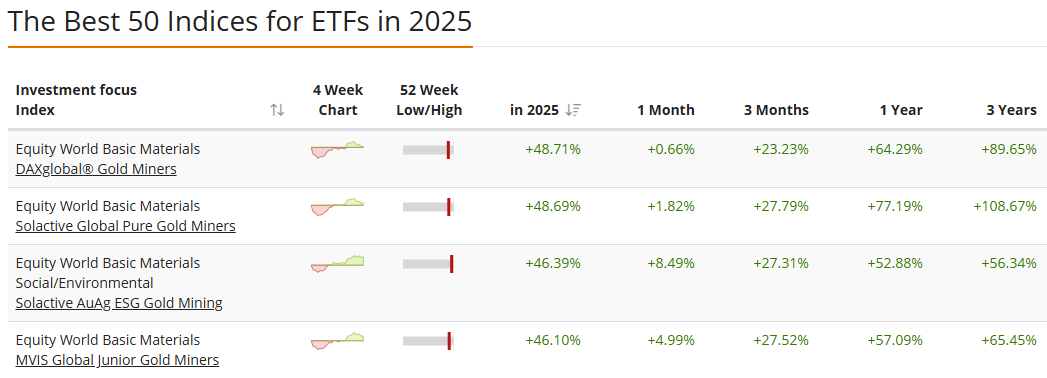Sort table by 1 Month column header
The width and height of the screenshot is (1047, 378).
[666, 110]
